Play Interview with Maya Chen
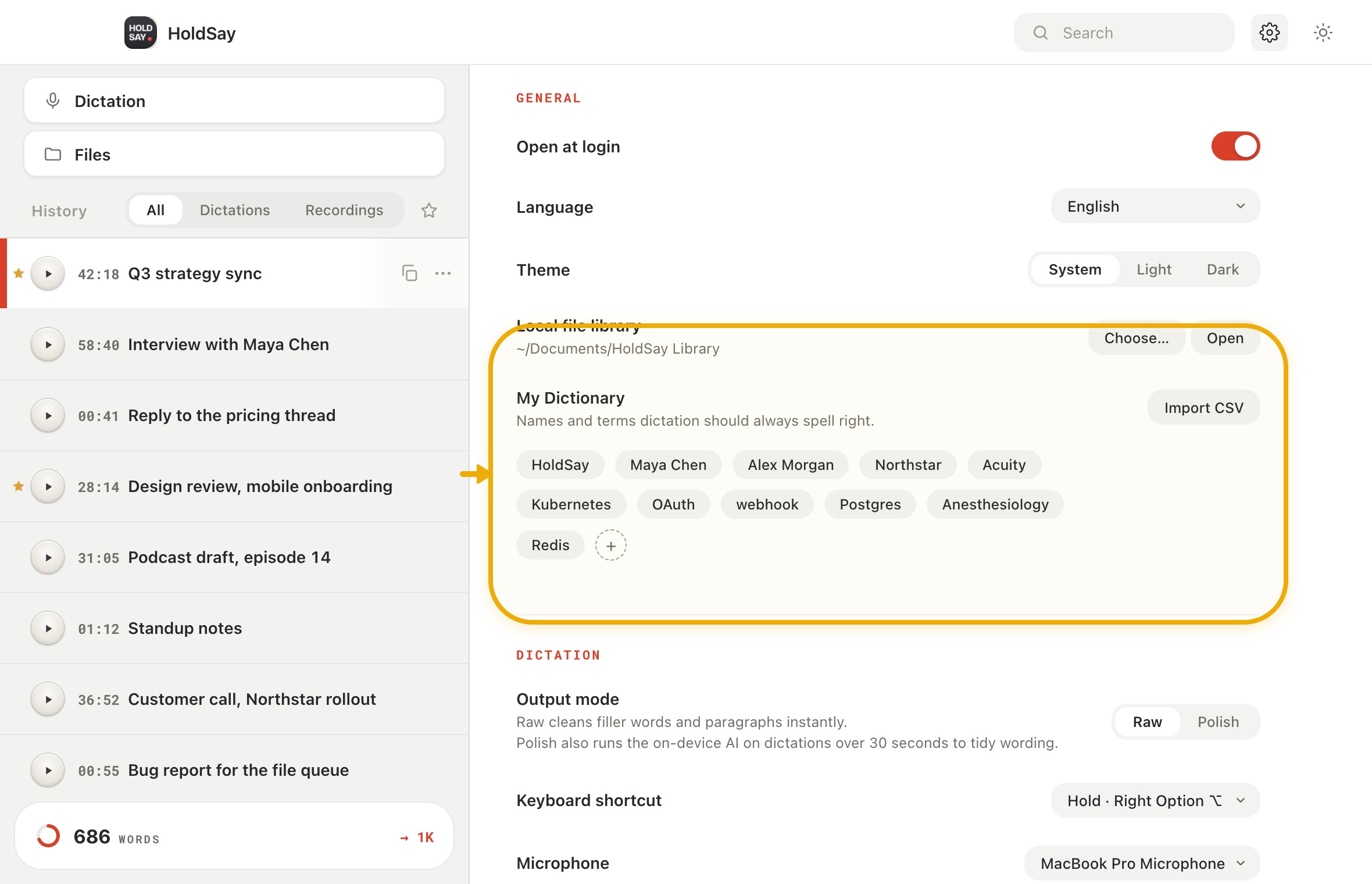This screenshot has width=1372, height=884. 48,344
